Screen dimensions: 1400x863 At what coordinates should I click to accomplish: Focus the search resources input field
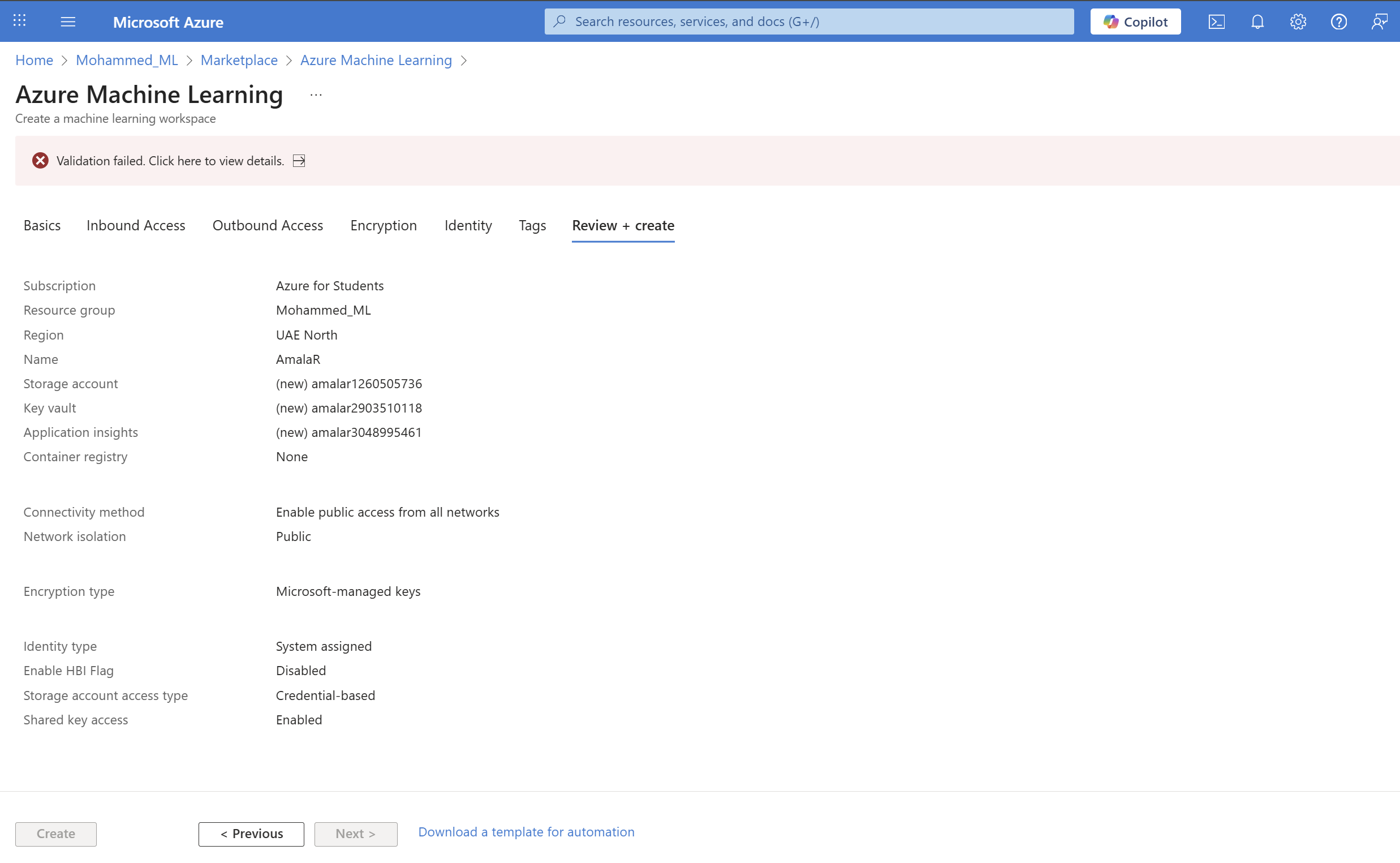click(x=809, y=22)
